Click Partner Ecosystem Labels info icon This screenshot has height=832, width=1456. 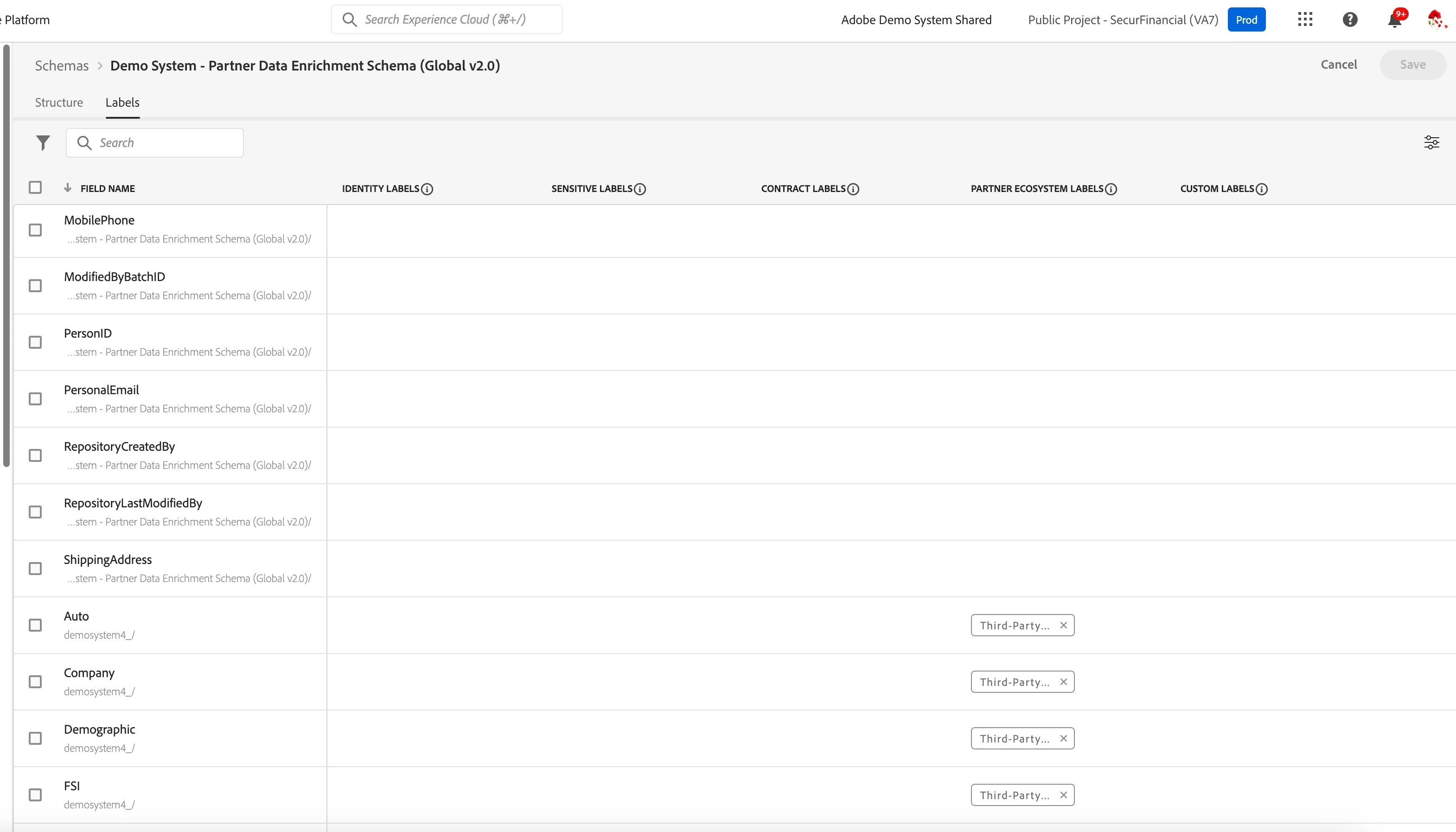point(1111,189)
